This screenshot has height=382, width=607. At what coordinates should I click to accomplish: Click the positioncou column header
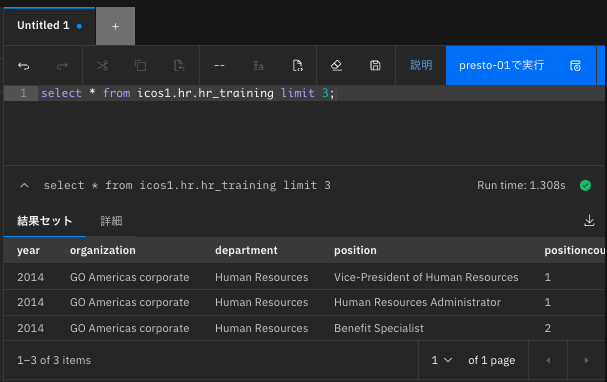[x=574, y=250]
